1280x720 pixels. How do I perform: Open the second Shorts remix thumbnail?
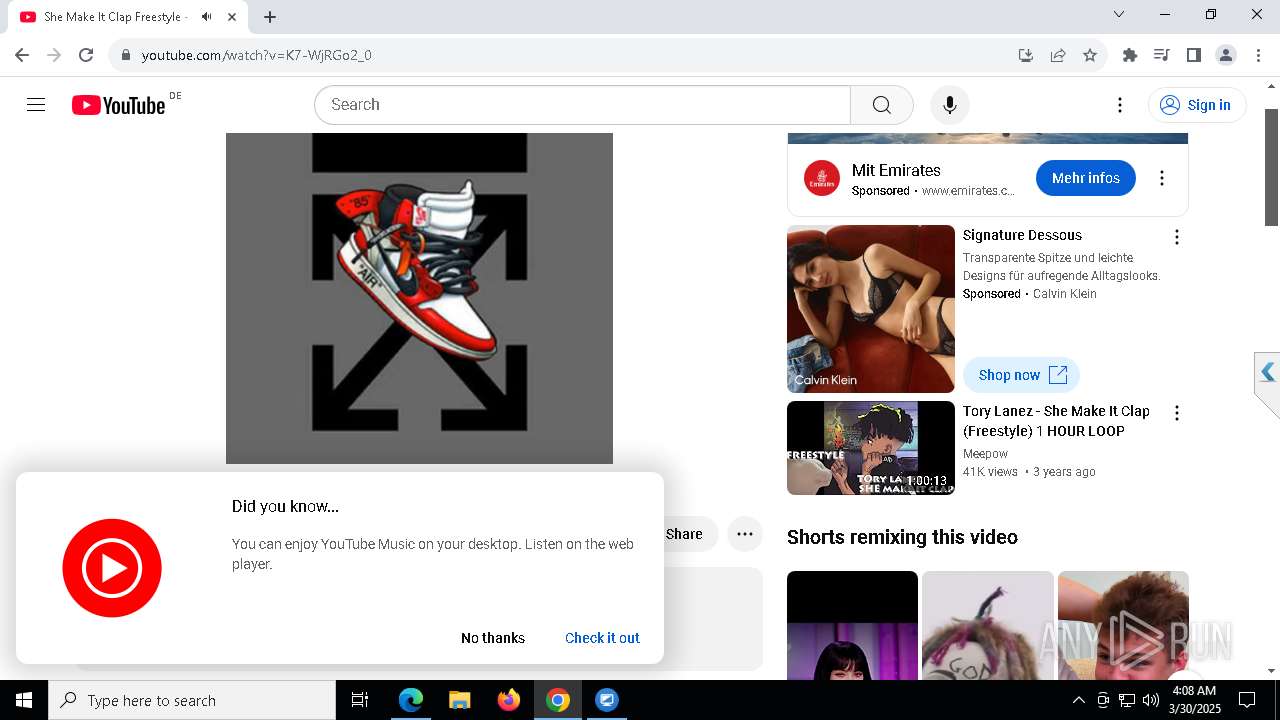(x=988, y=625)
